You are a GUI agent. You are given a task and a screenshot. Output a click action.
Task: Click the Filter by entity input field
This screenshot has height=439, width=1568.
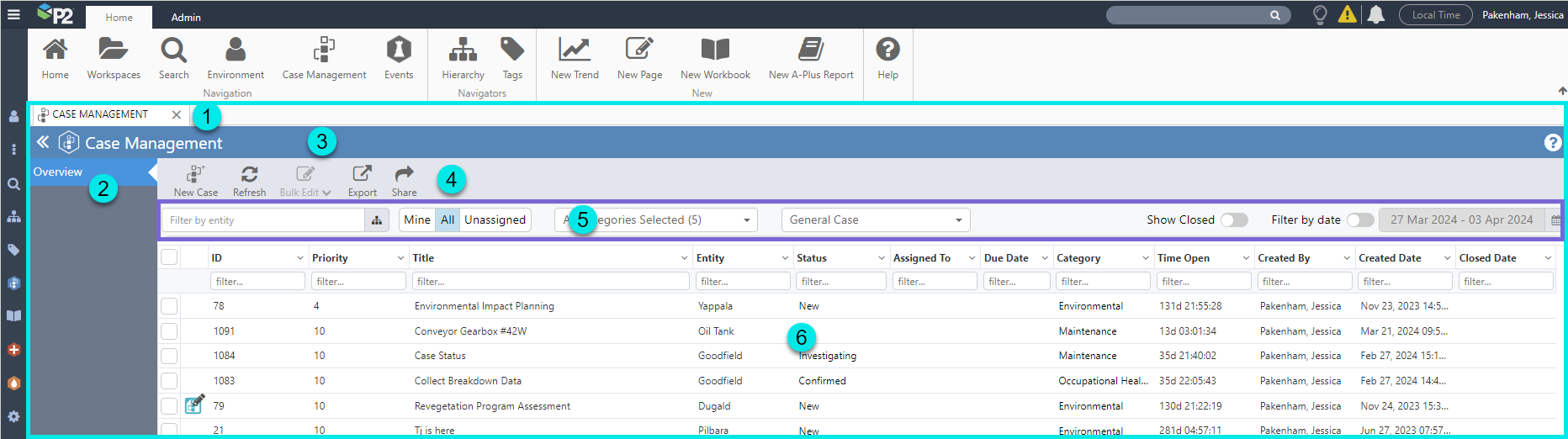click(x=263, y=220)
